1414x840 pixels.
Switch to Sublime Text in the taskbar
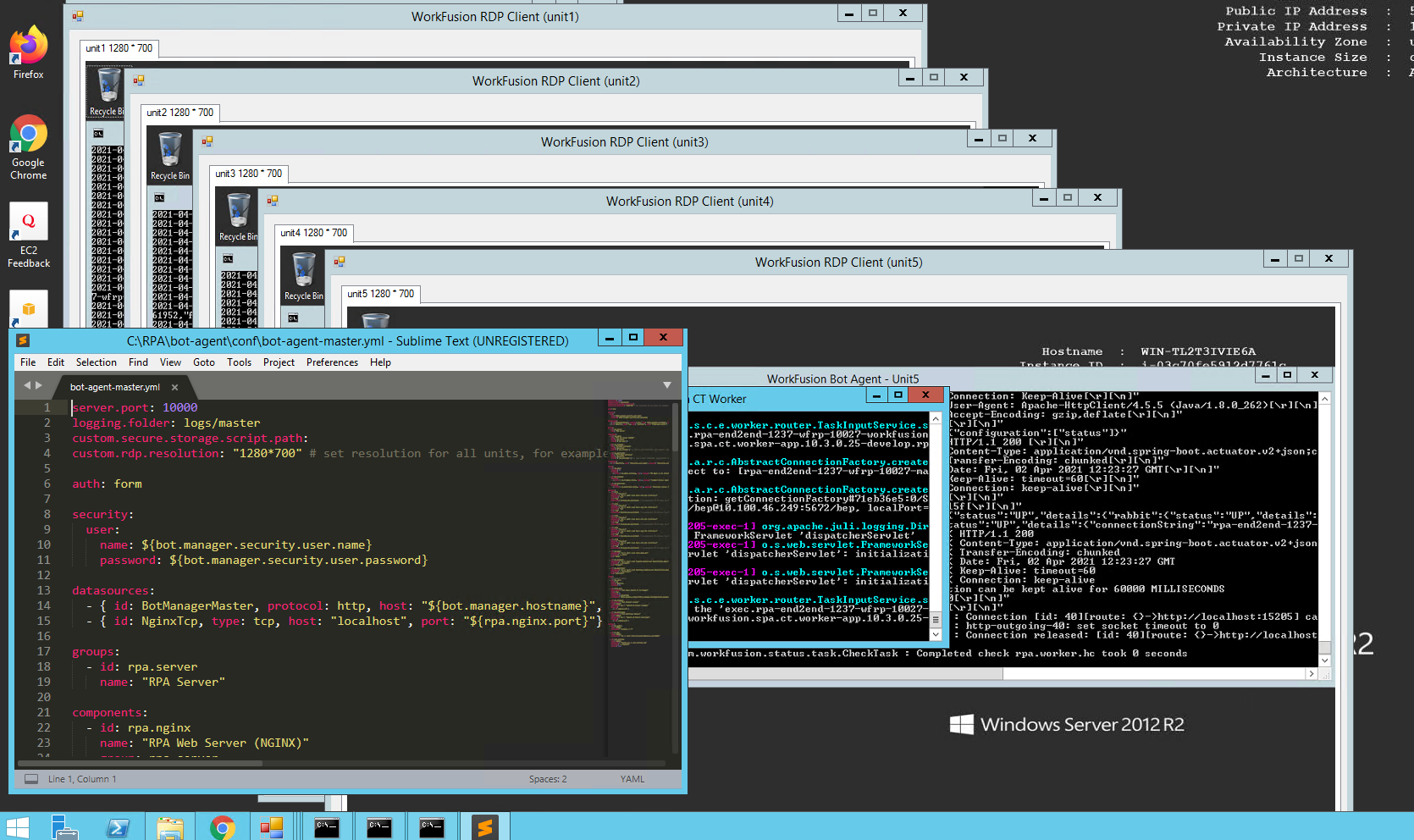[485, 827]
